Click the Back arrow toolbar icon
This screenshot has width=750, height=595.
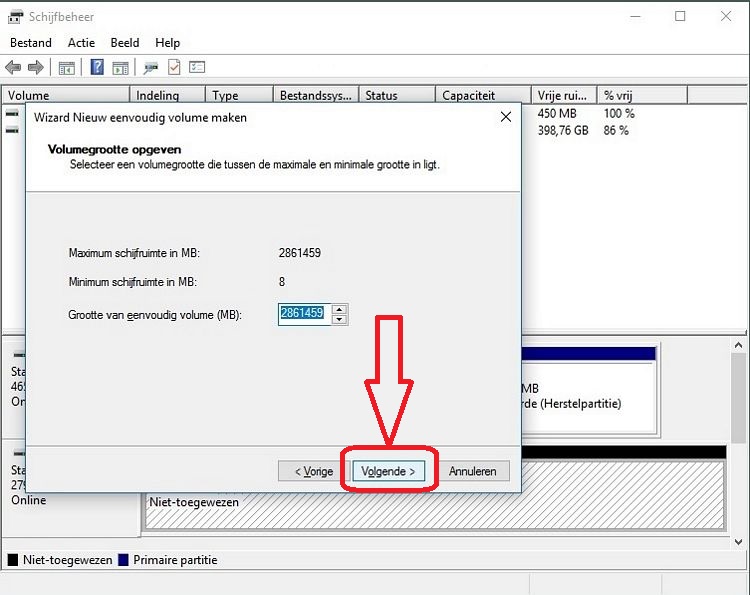tap(13, 67)
